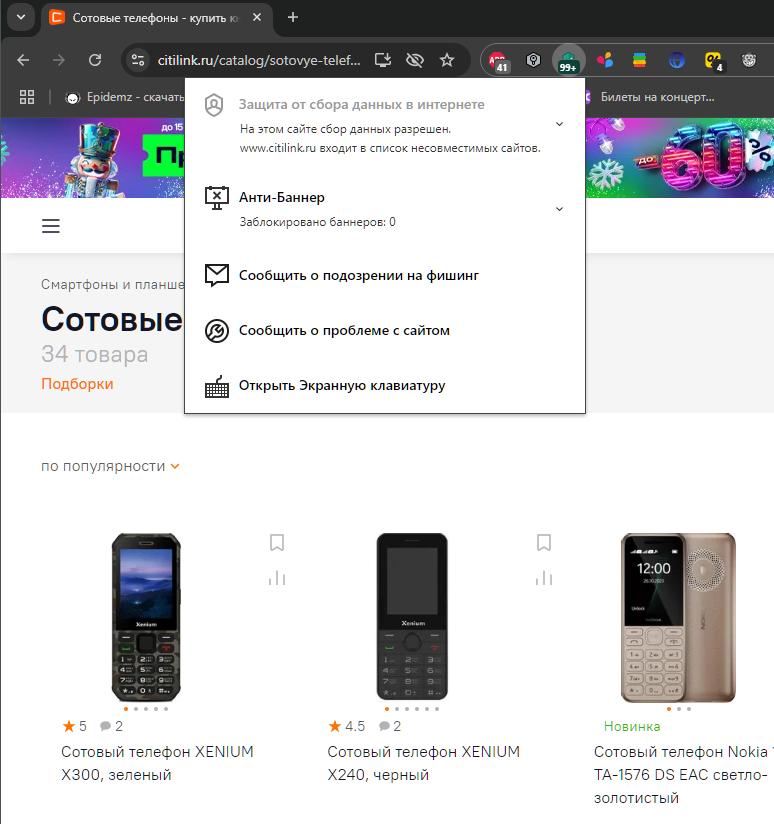Viewport: 774px width, 824px height.
Task: Open site information icon in address bar
Action: pyautogui.click(x=138, y=60)
